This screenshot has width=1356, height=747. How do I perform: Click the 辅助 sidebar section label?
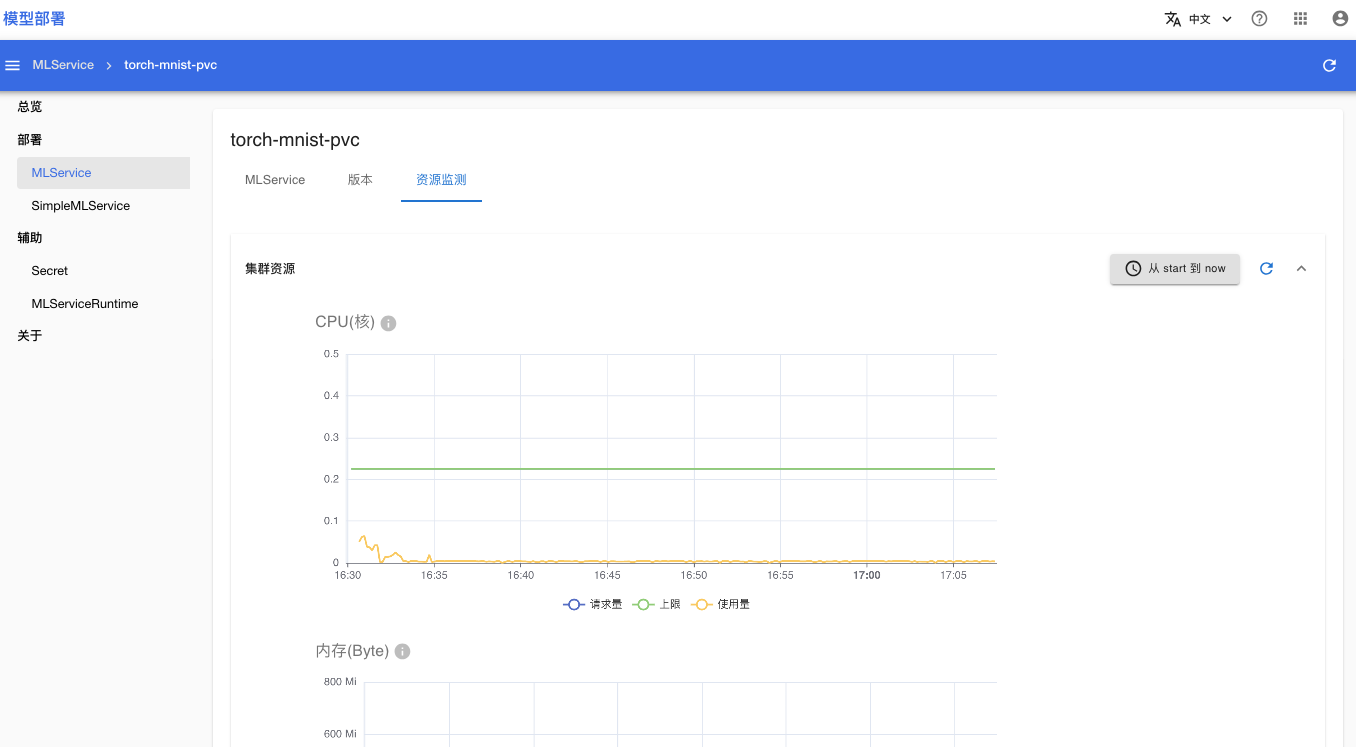[30, 238]
